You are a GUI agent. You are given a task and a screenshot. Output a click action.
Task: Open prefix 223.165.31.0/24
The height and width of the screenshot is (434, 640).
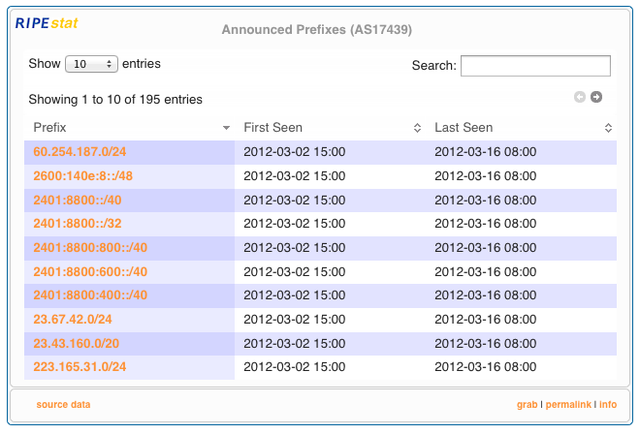coord(80,367)
